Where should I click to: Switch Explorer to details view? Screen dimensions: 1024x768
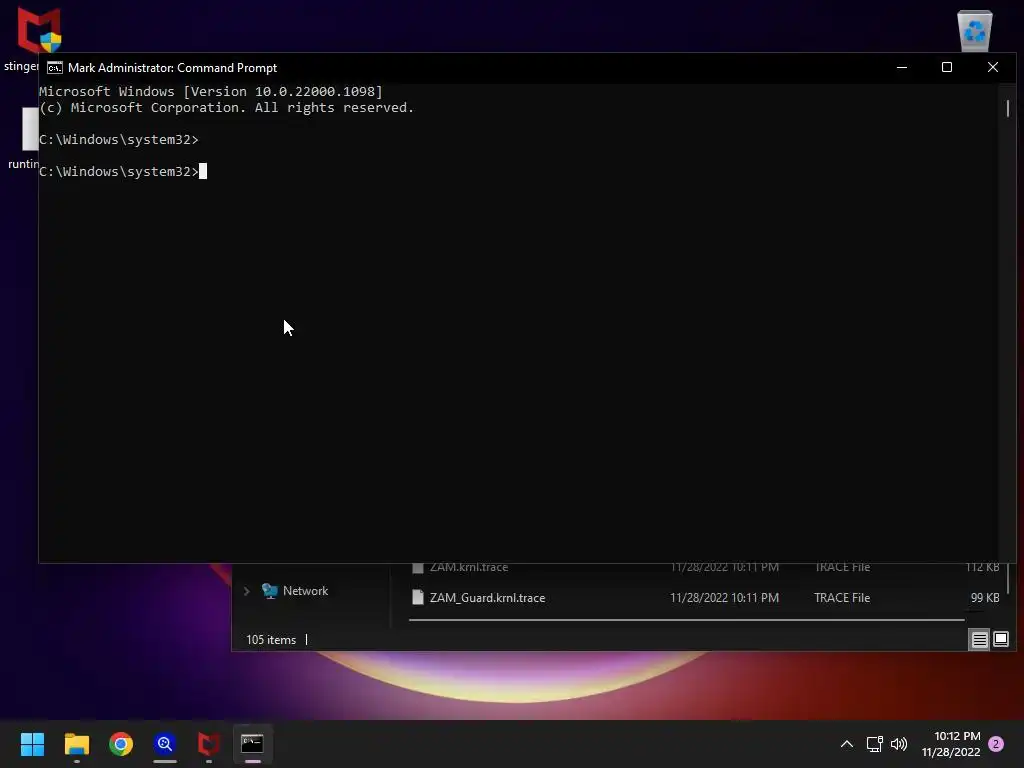[x=980, y=639]
